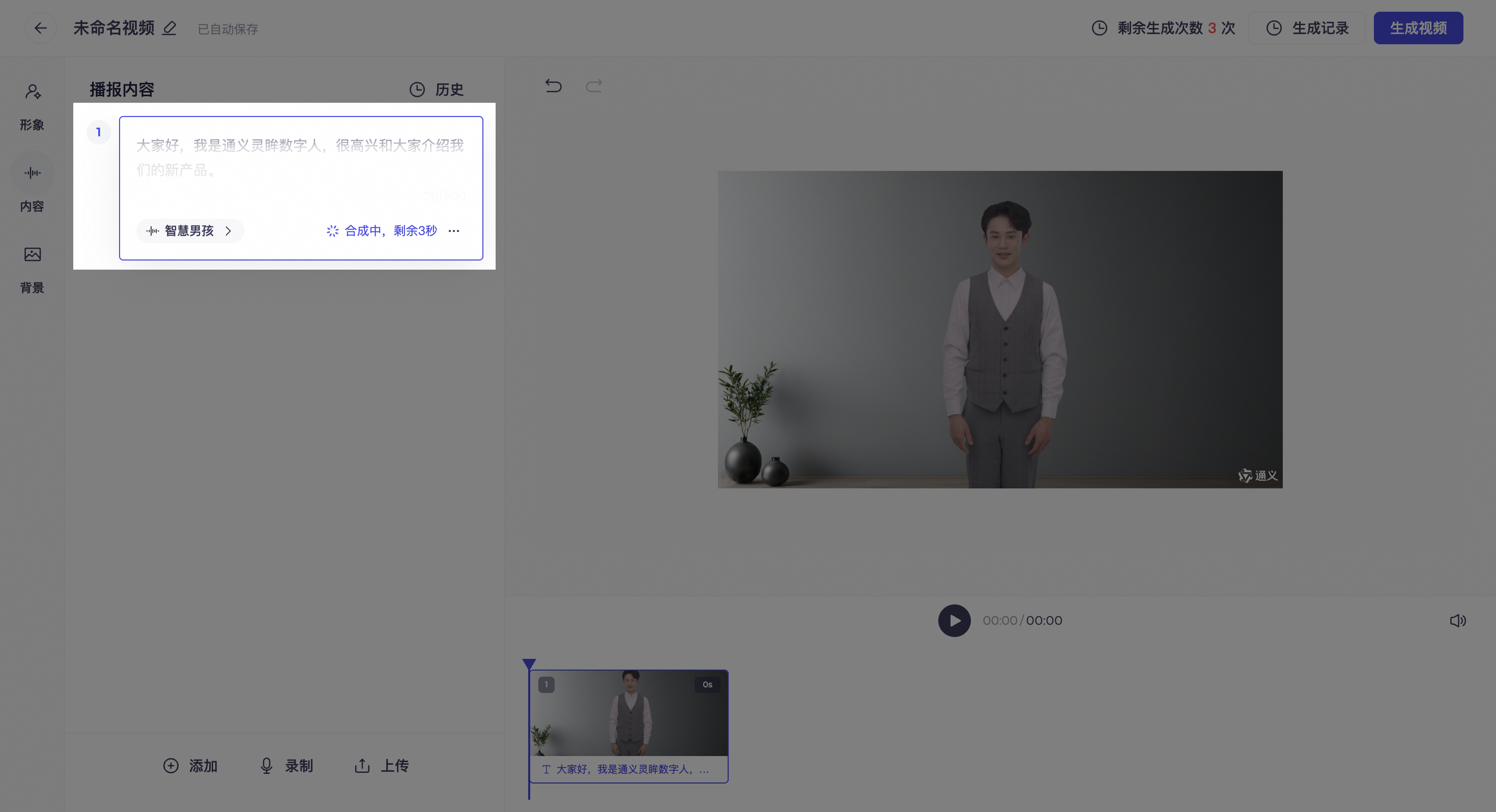Go back with the arrow button
Image resolution: width=1496 pixels, height=812 pixels.
point(40,28)
